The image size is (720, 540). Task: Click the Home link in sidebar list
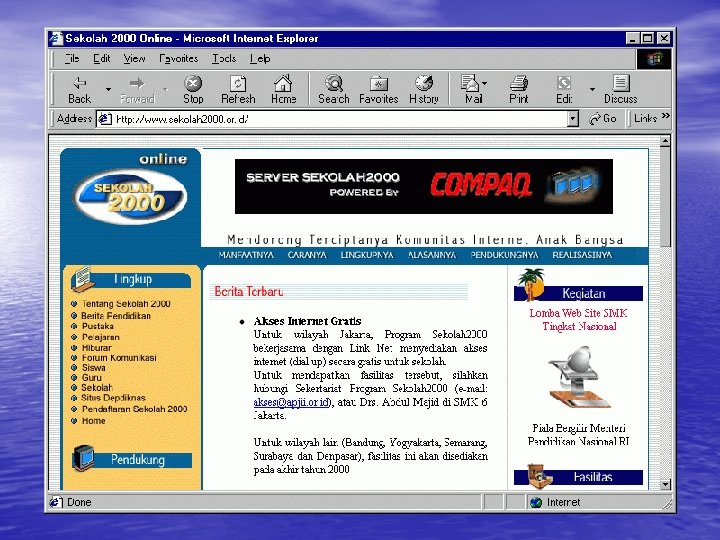pos(93,421)
